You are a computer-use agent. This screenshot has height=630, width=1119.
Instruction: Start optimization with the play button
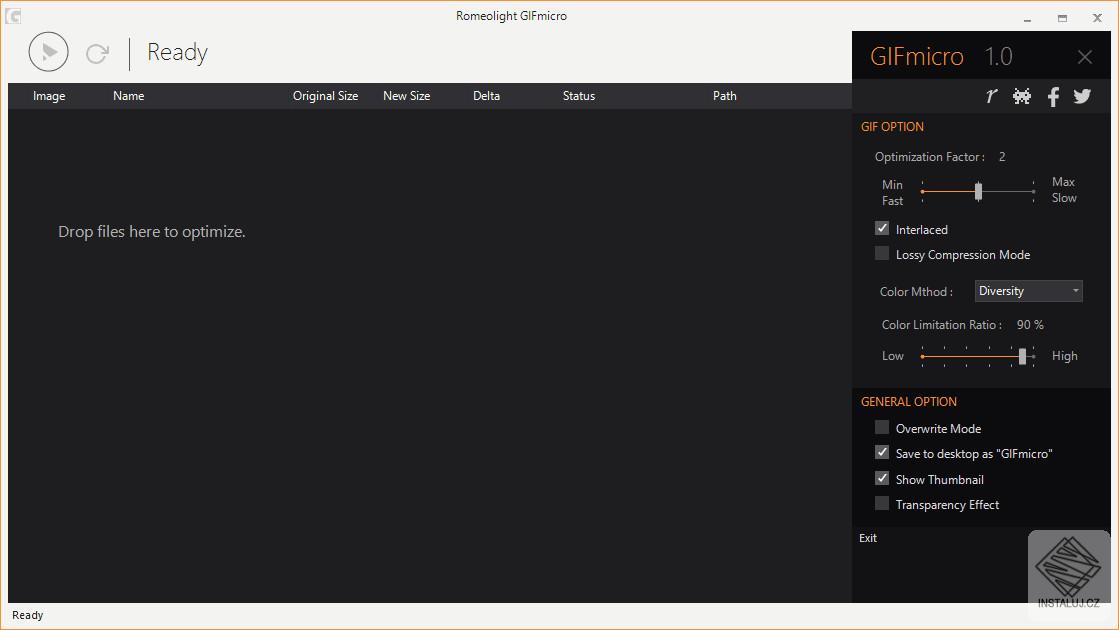click(49, 51)
